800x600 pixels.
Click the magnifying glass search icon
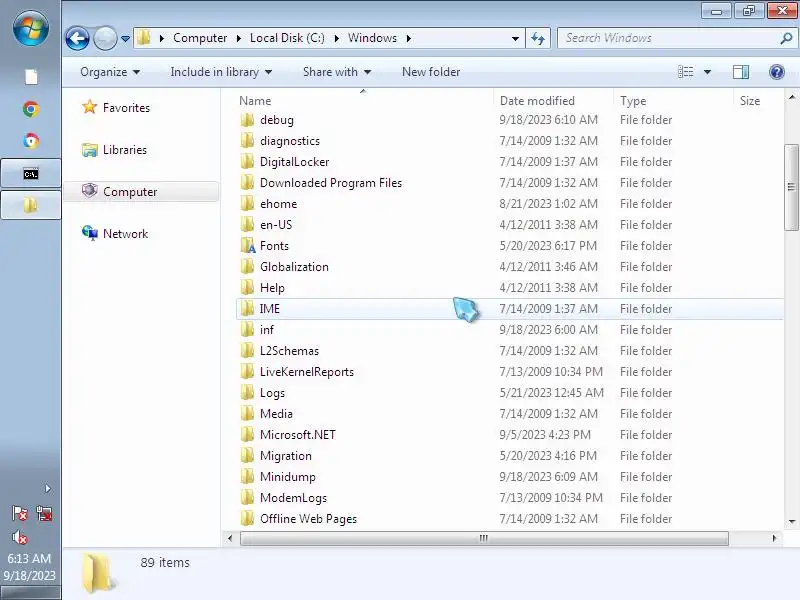point(786,38)
